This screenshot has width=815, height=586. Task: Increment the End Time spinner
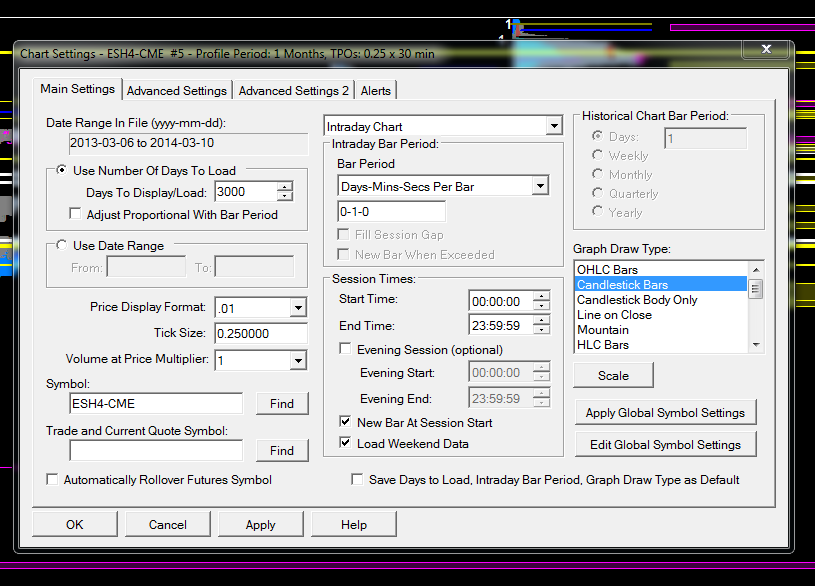point(542,320)
